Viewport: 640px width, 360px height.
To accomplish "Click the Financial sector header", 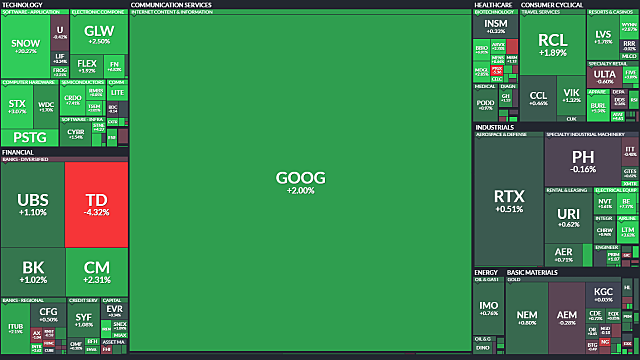I will pyautogui.click(x=18, y=152).
